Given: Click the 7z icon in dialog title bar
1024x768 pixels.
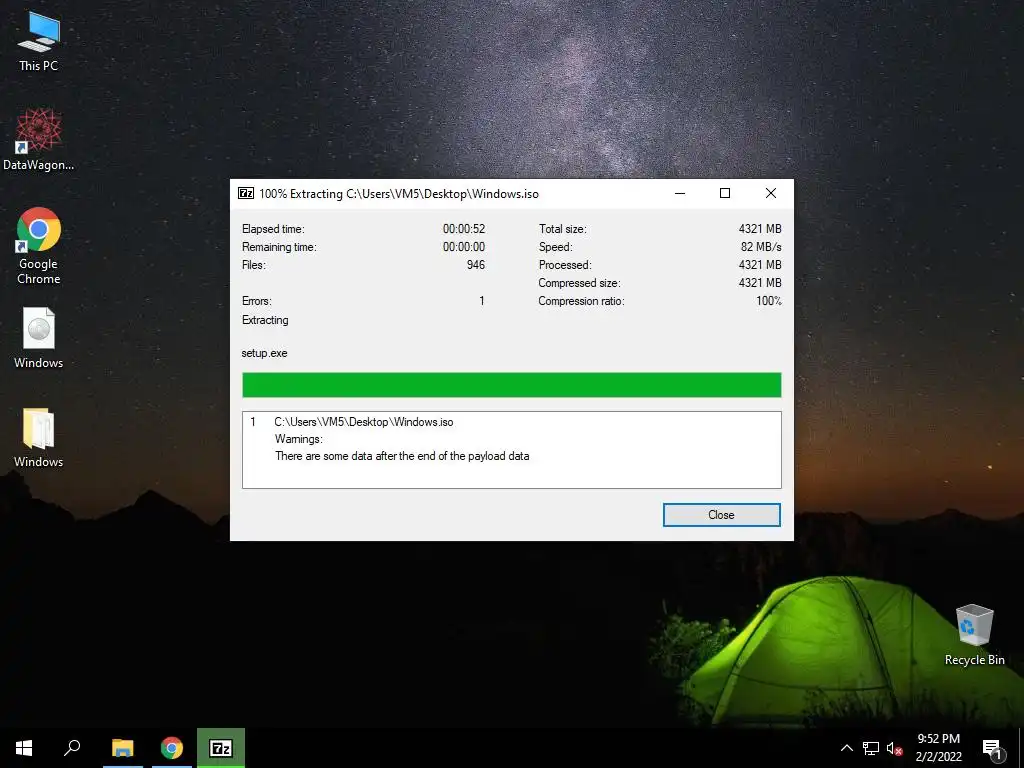Looking at the screenshot, I should coord(246,193).
